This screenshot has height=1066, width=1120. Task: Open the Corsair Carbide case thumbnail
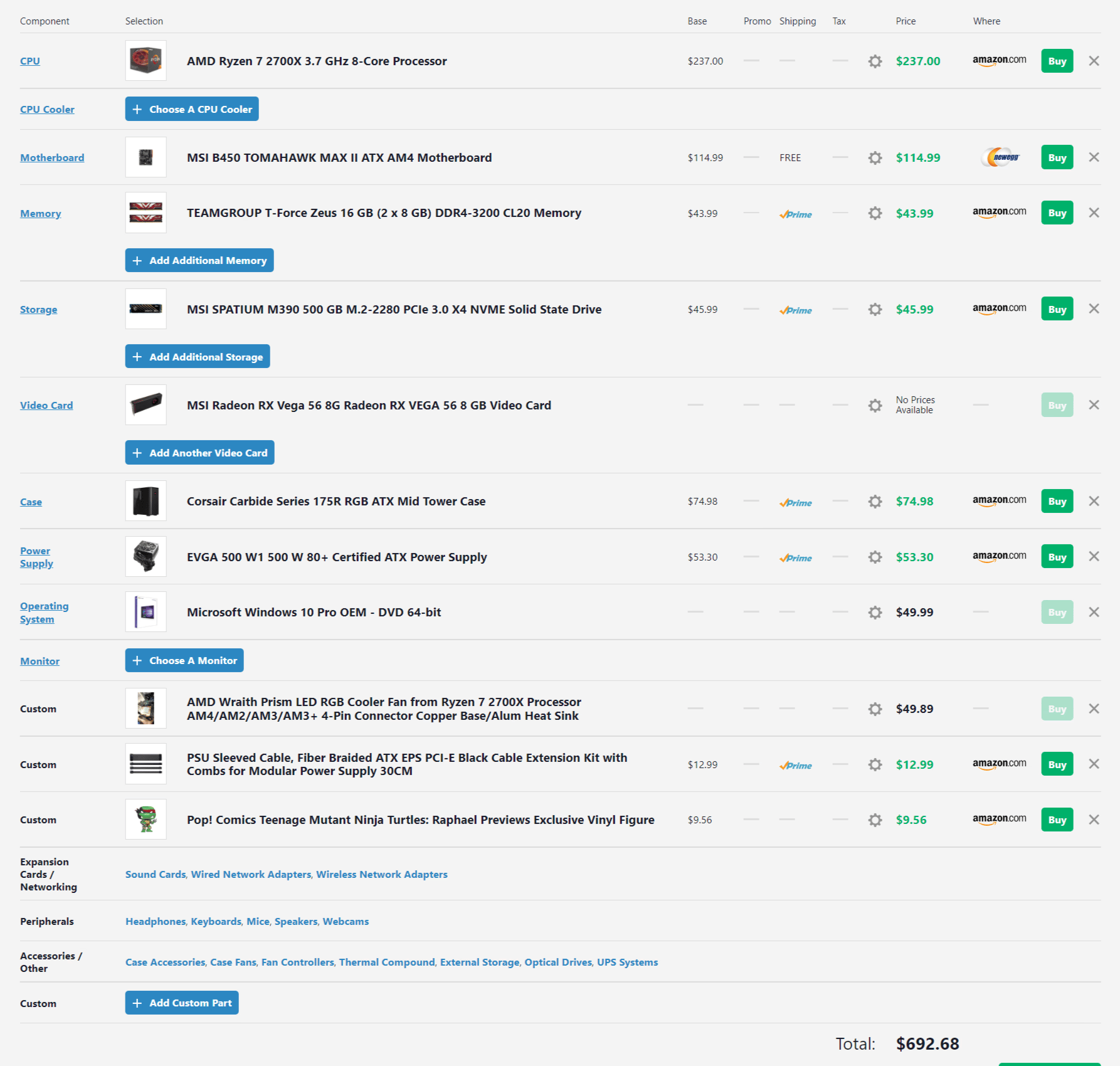pyautogui.click(x=146, y=501)
